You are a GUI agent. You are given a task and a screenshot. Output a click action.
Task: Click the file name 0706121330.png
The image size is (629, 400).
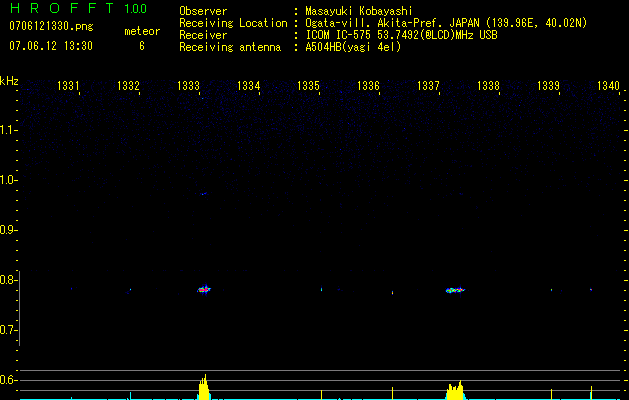point(51,26)
